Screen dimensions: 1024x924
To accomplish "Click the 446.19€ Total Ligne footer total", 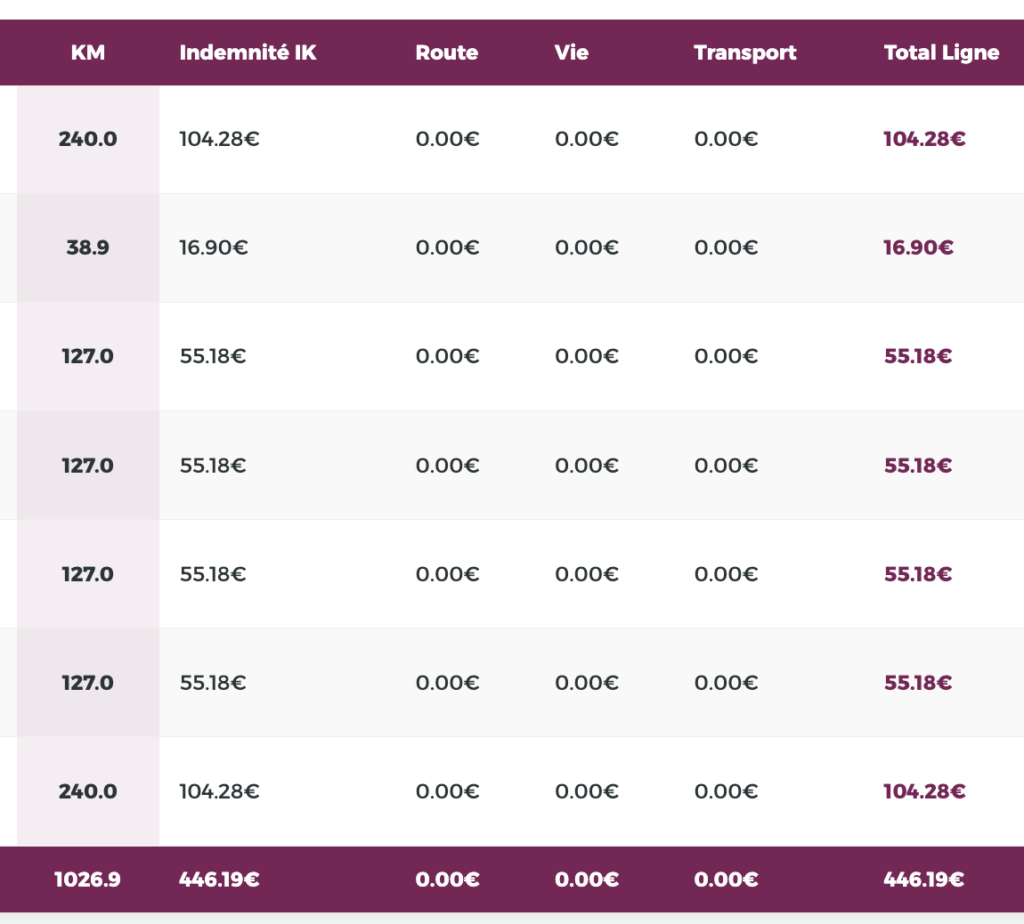I will 923,880.
